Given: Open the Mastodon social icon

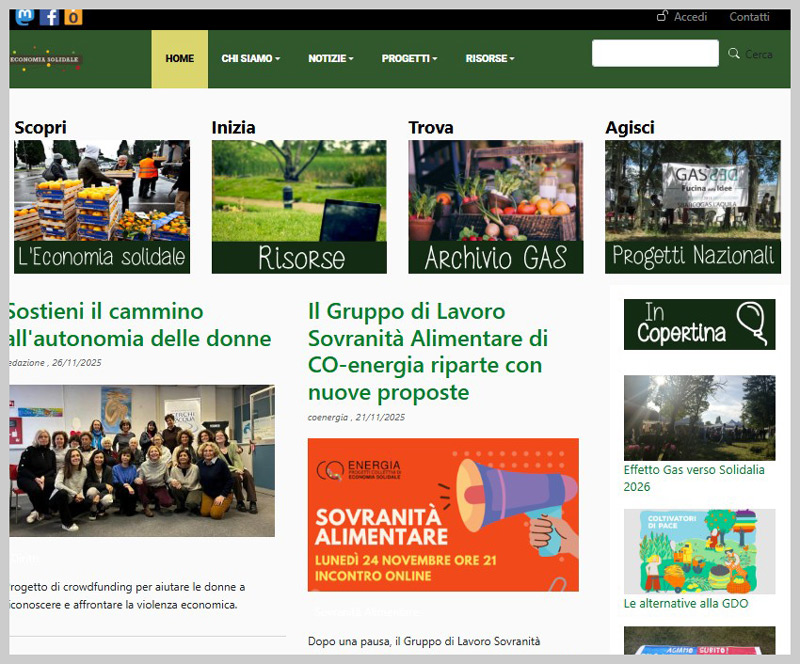Looking at the screenshot, I should tap(24, 17).
